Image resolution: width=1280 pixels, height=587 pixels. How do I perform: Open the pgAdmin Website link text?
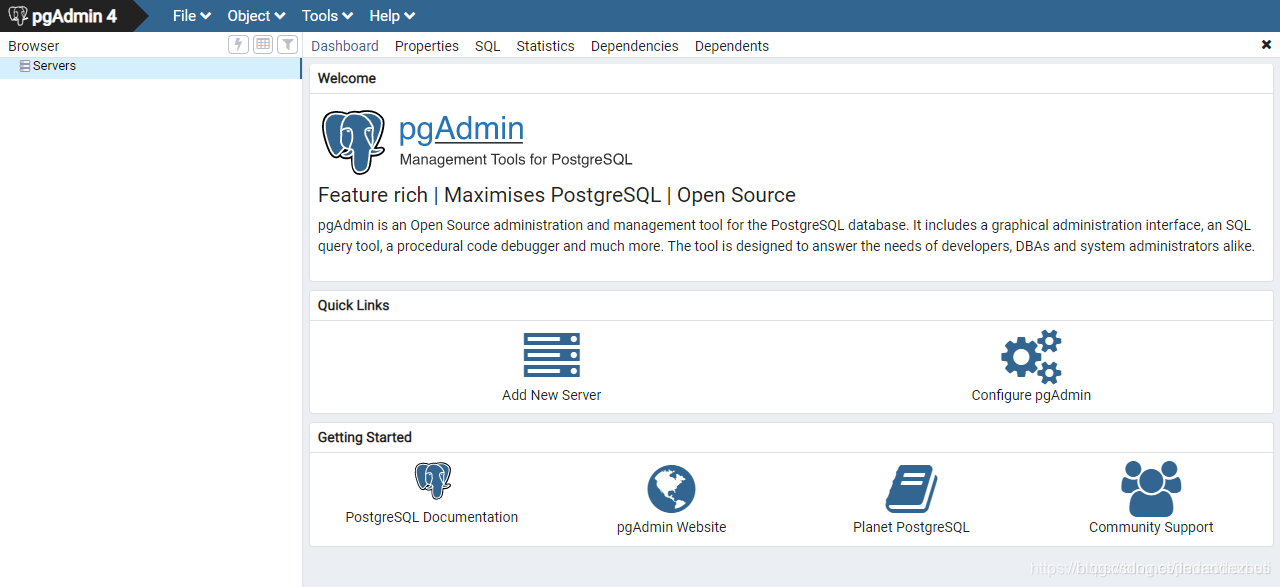pyautogui.click(x=672, y=527)
